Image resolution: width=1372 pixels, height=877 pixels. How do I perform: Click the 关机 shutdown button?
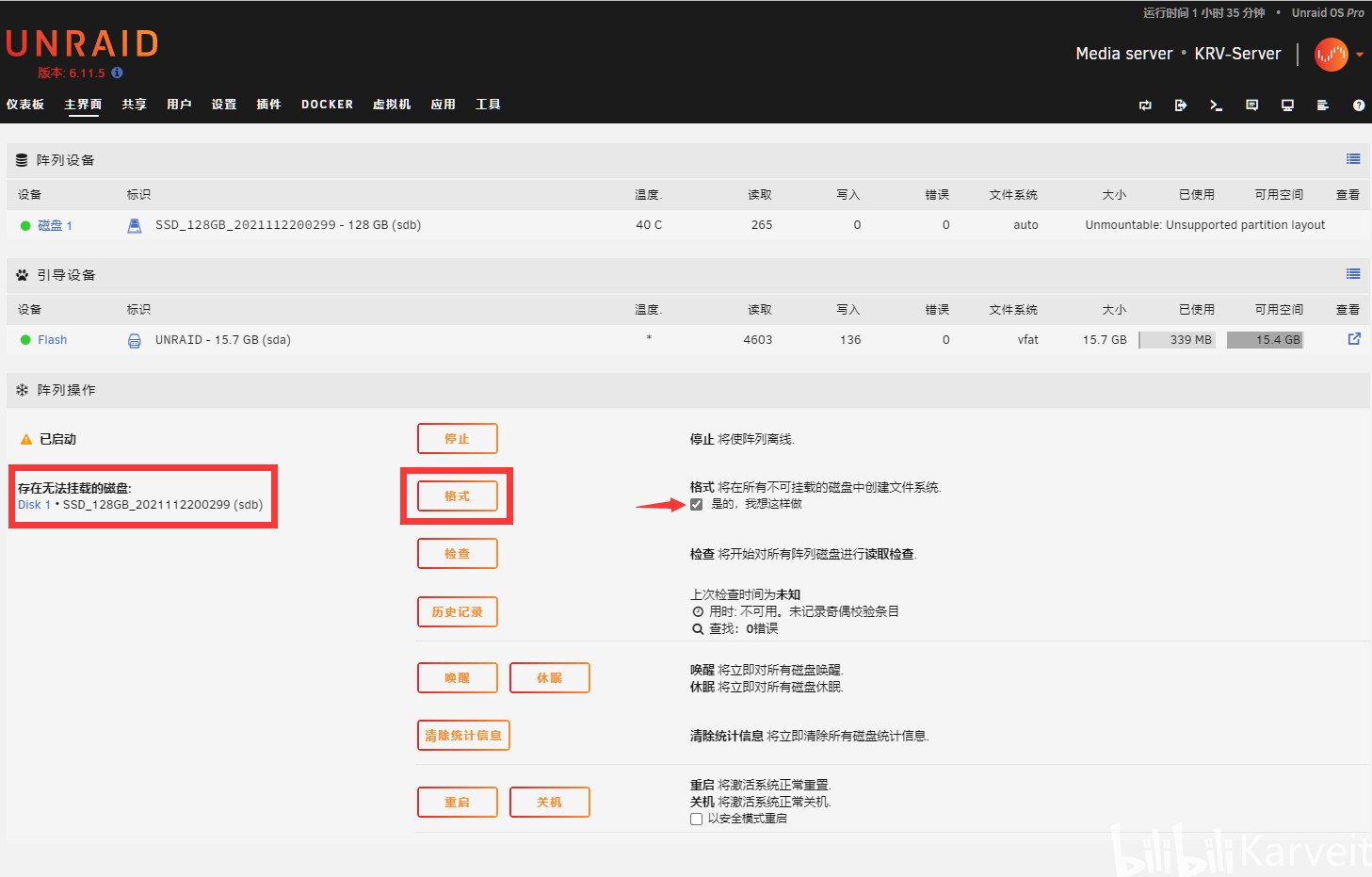(x=550, y=803)
